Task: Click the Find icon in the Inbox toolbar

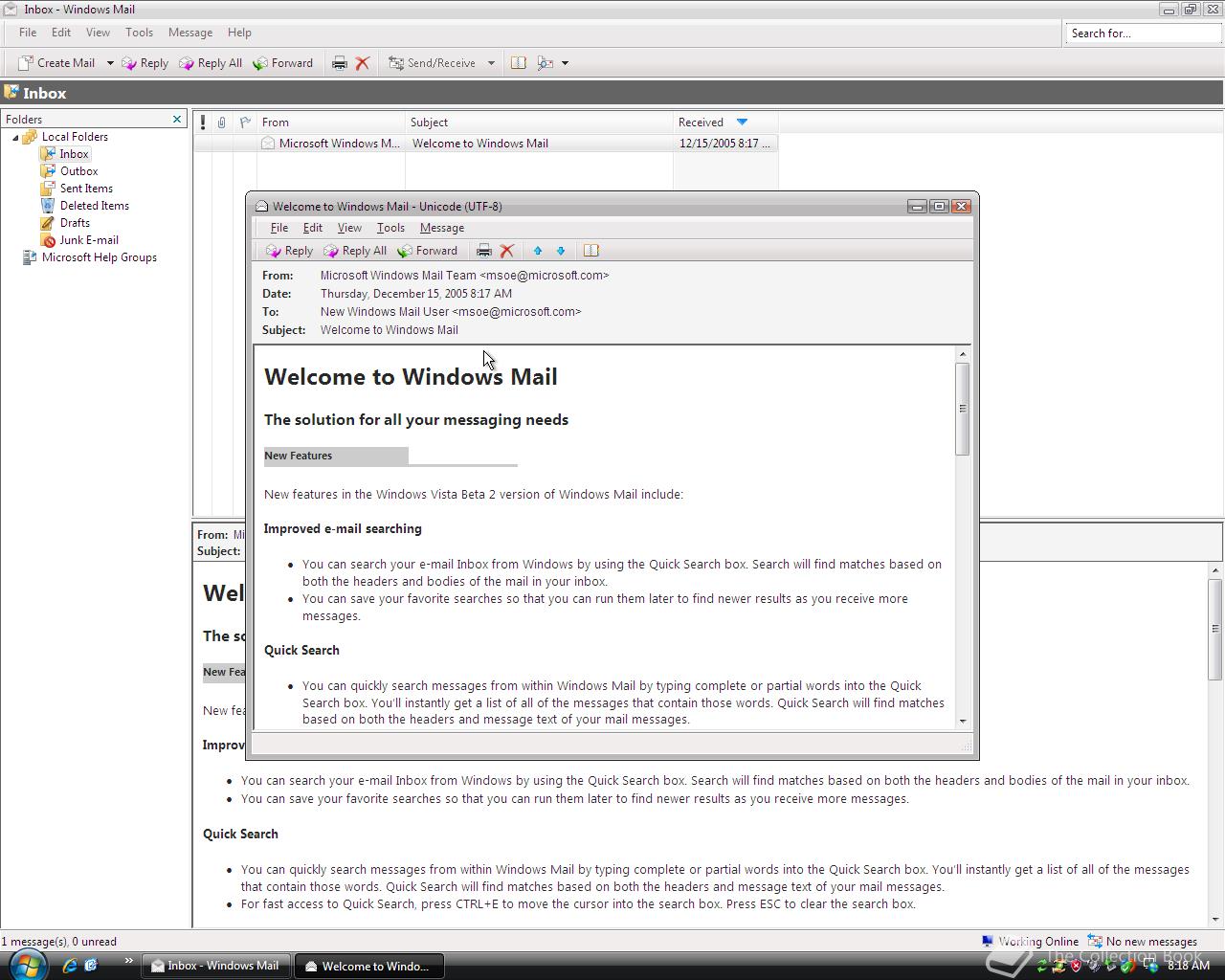Action: [546, 63]
